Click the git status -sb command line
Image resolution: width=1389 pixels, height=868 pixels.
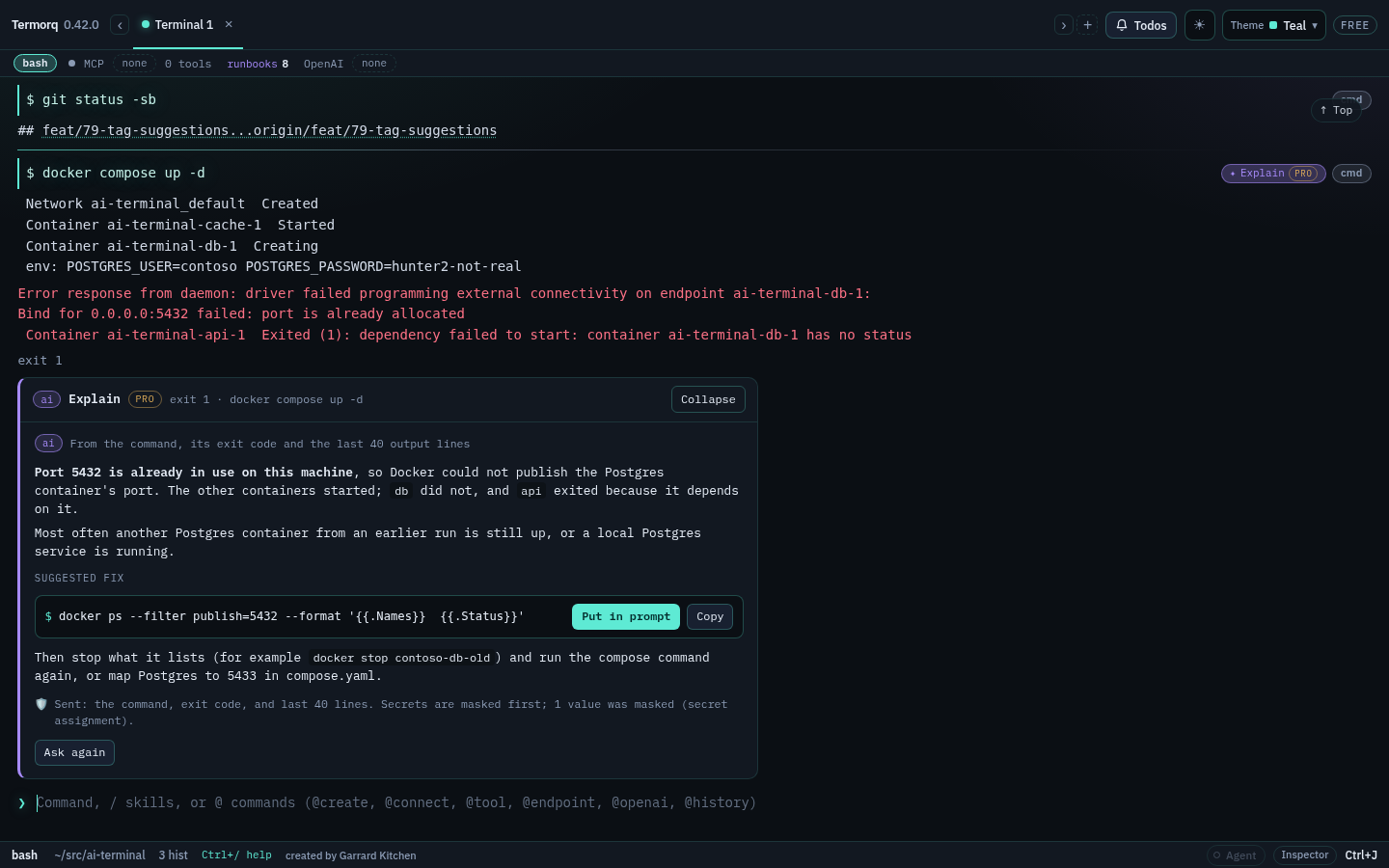click(x=92, y=100)
